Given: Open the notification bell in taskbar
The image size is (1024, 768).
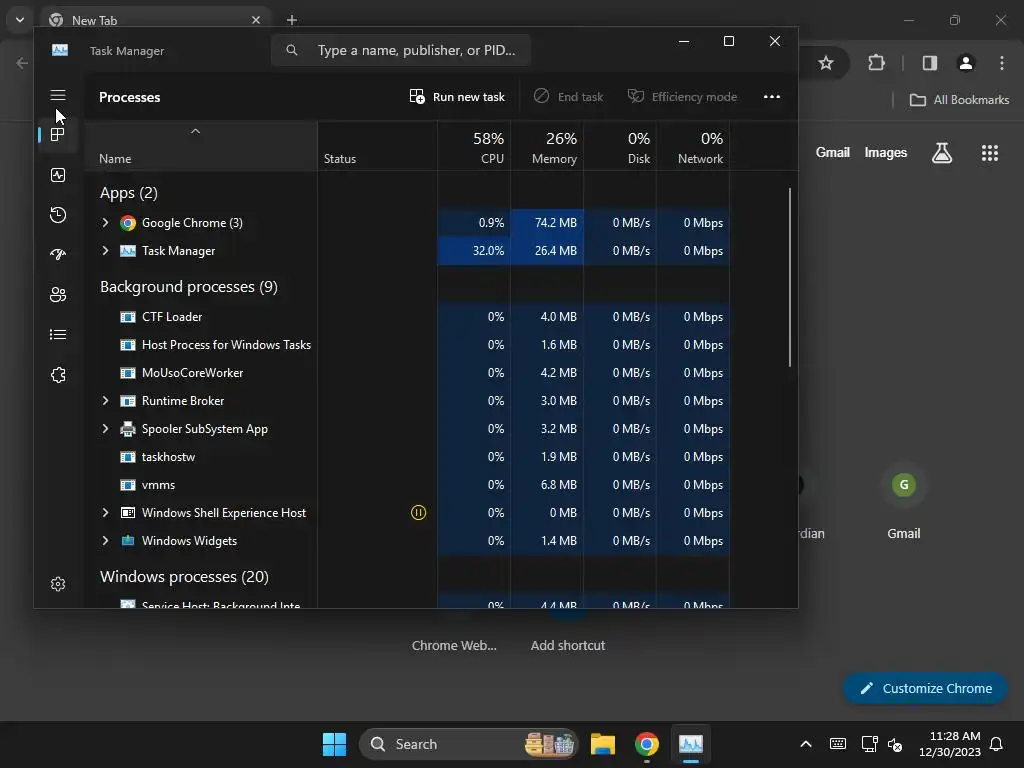Looking at the screenshot, I should tap(997, 744).
